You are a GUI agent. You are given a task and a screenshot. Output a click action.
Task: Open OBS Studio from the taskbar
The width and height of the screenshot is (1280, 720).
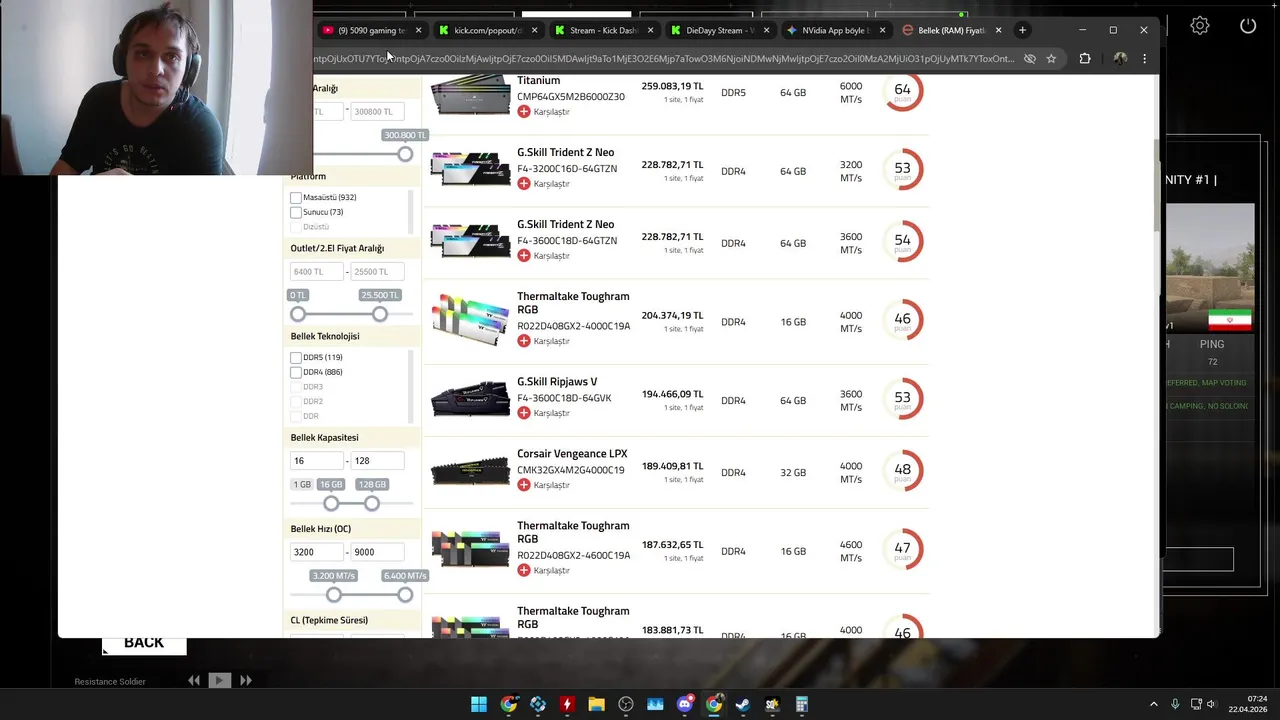coord(626,704)
